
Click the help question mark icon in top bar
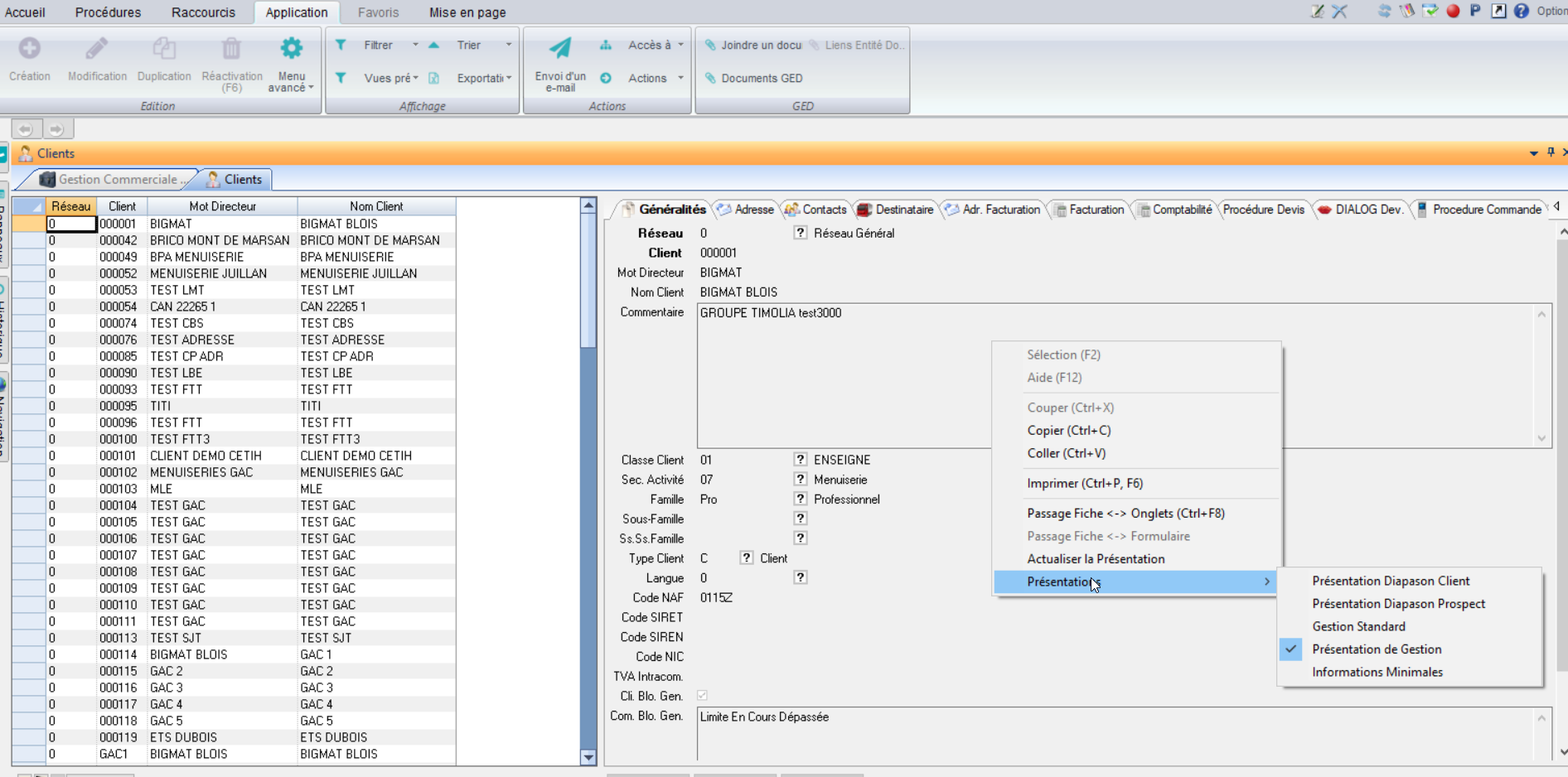point(1522,11)
